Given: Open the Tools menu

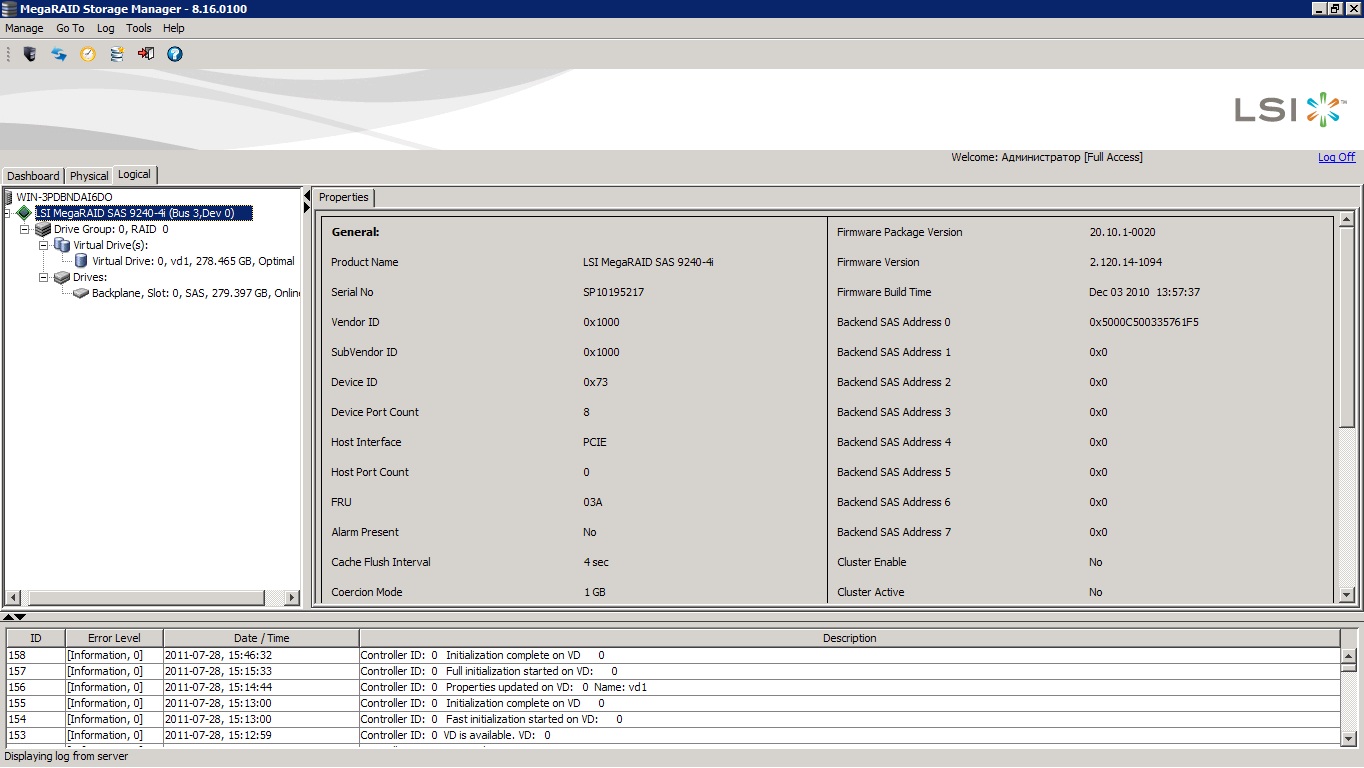Looking at the screenshot, I should [x=139, y=28].
